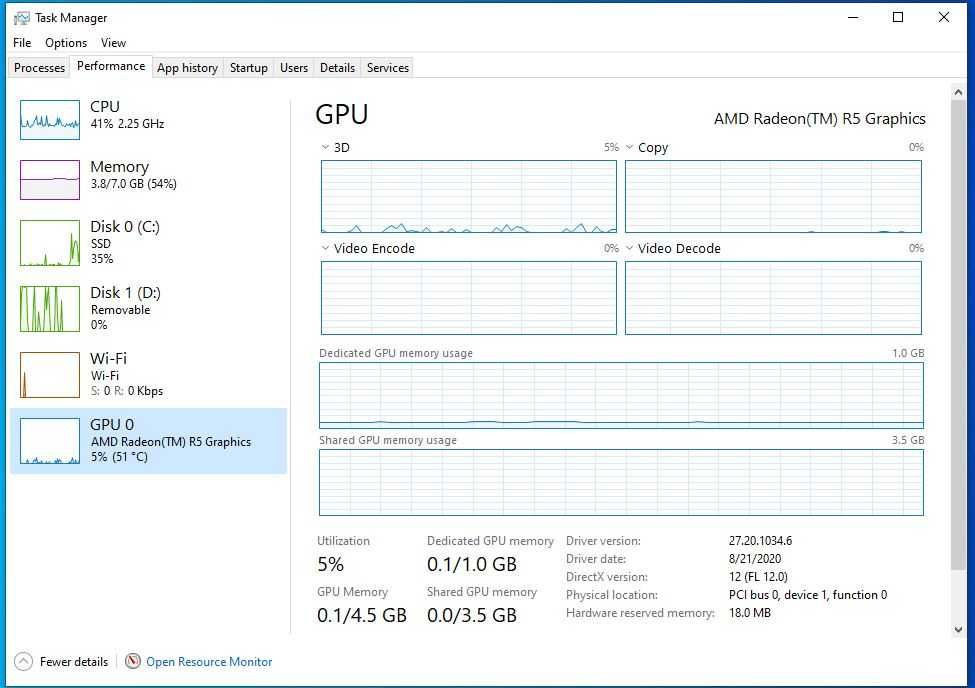Screen dimensions: 975x688
Task: Open the Video Decode graph dropdown
Action: tap(630, 248)
